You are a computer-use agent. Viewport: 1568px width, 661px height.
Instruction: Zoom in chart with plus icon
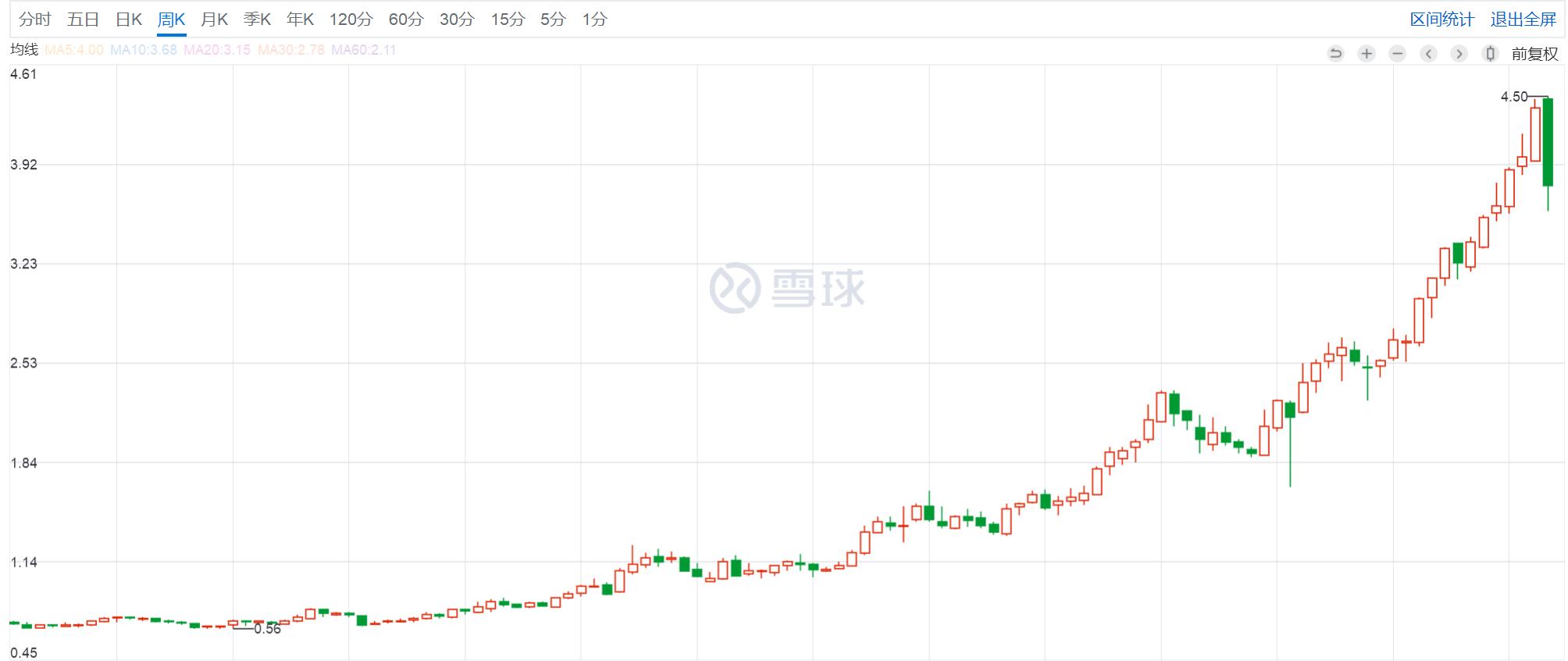(x=1367, y=53)
